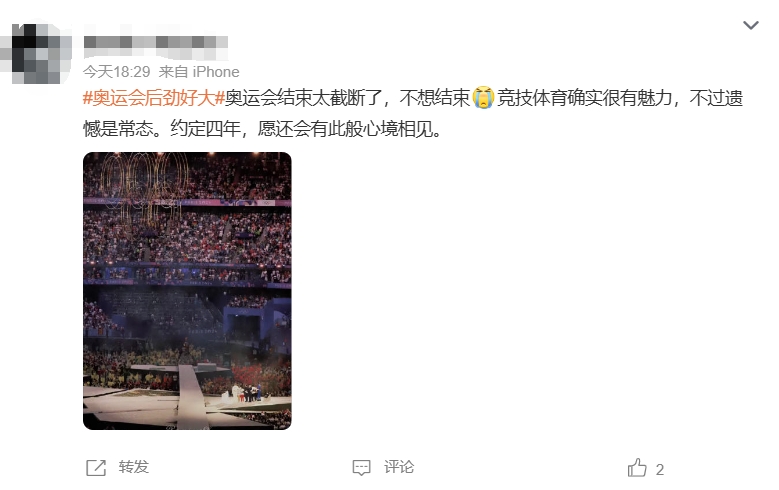Open the #奥运会后劲好大# hashtag topic
This screenshot has height=490, width=779.
click(x=154, y=98)
